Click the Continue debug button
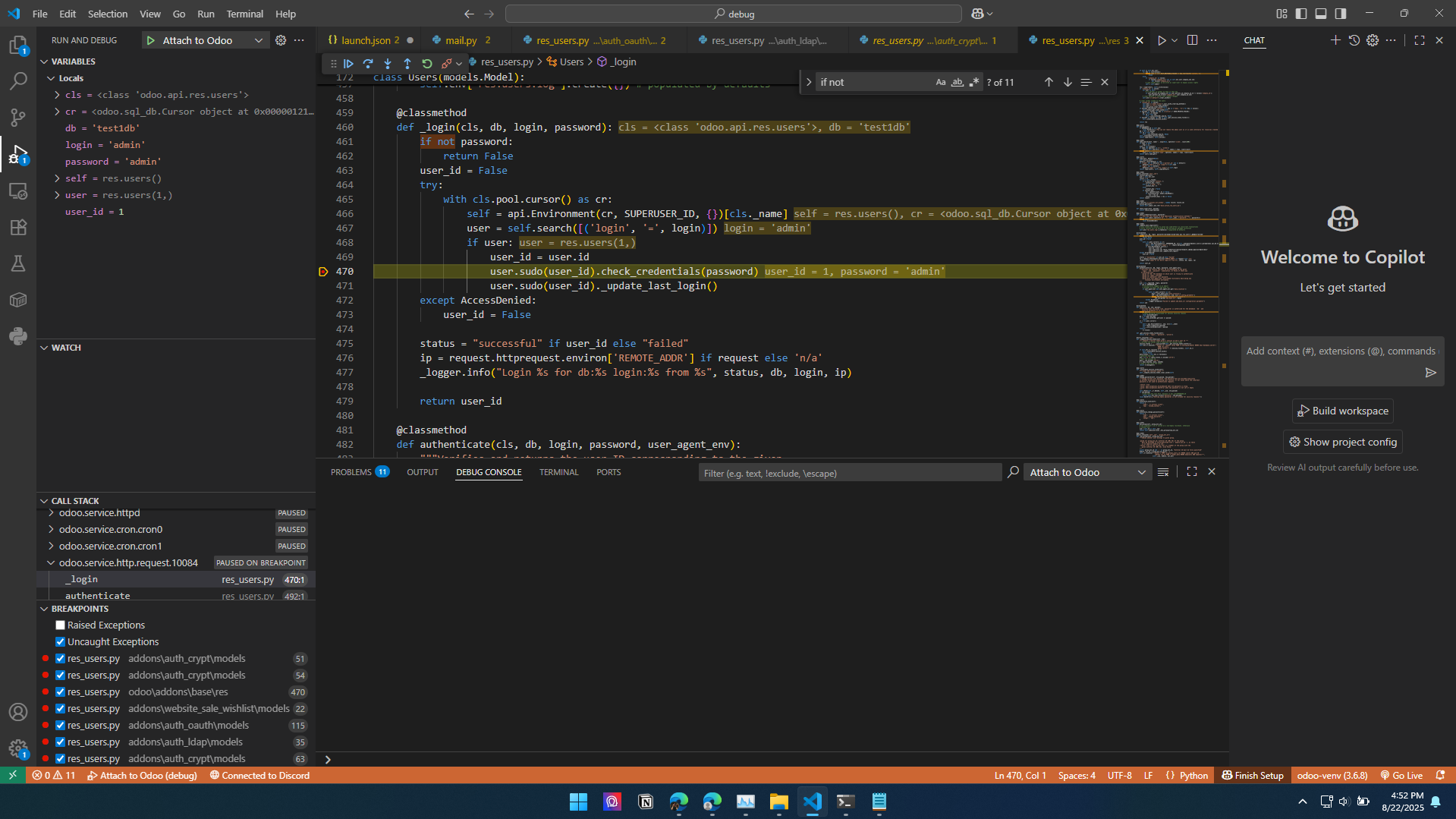 (x=348, y=63)
